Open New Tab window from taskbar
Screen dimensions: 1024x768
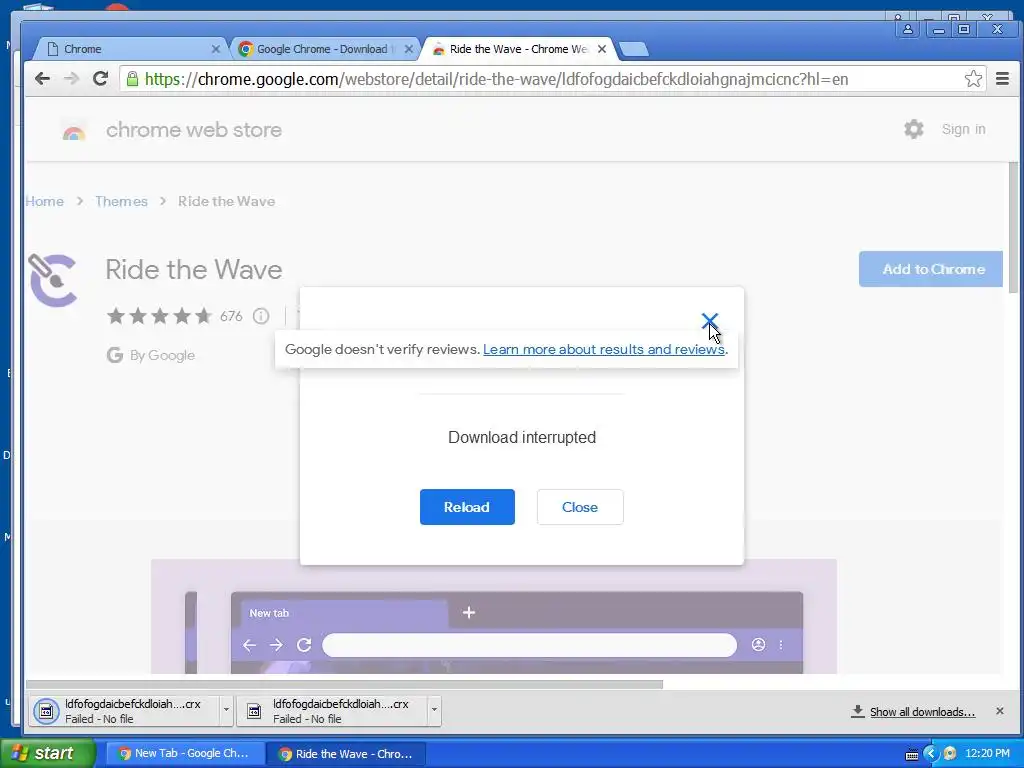tap(184, 754)
